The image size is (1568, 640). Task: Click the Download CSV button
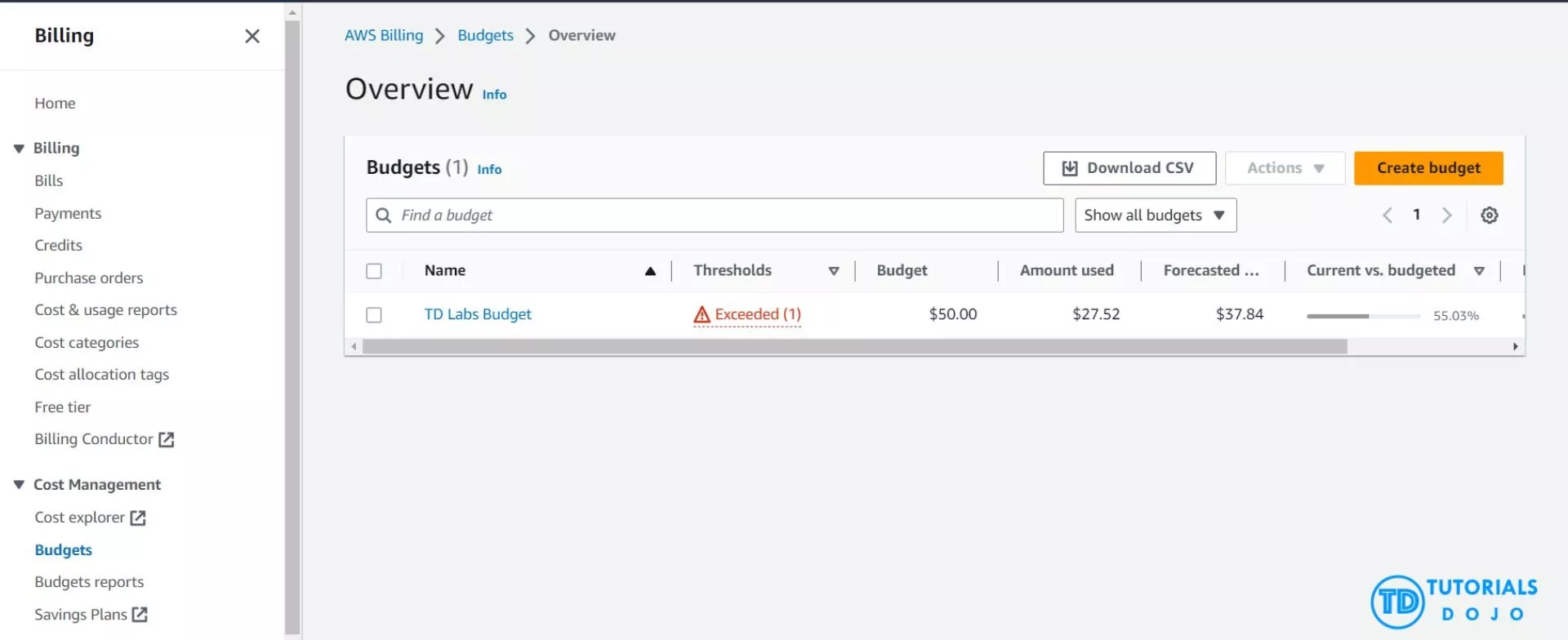tap(1129, 168)
